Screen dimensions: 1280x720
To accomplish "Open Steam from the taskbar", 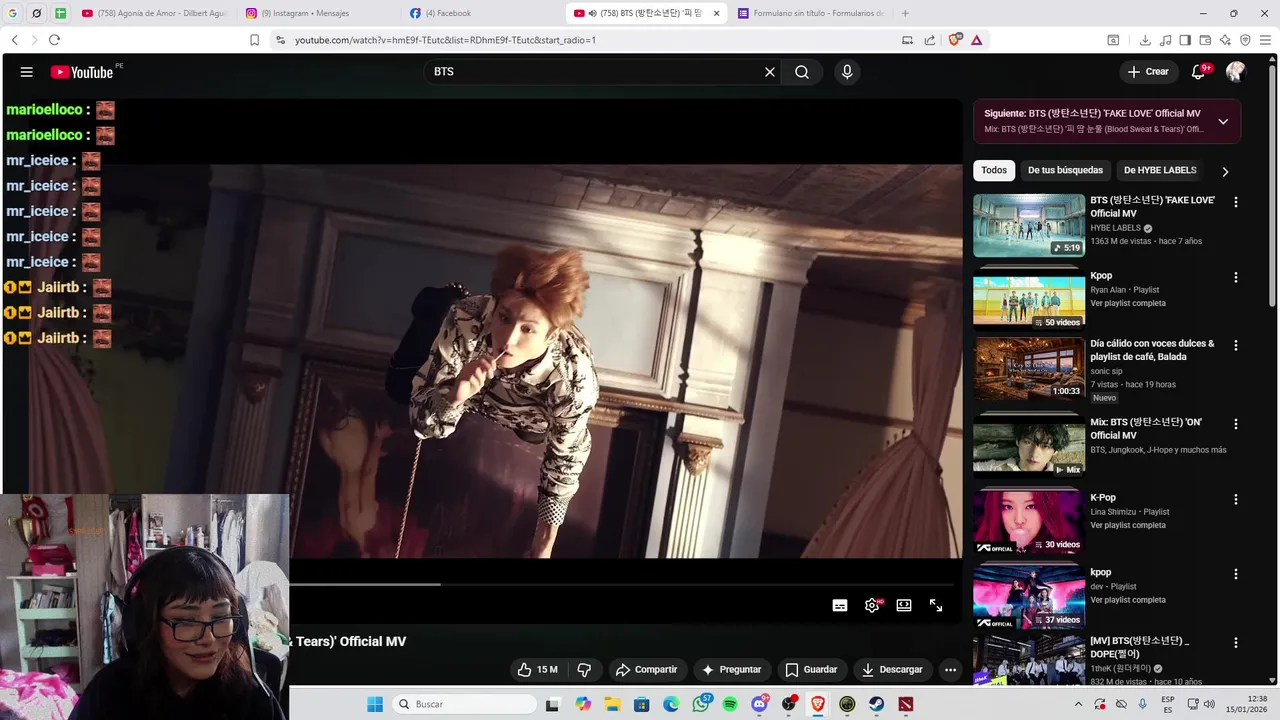I will (877, 704).
